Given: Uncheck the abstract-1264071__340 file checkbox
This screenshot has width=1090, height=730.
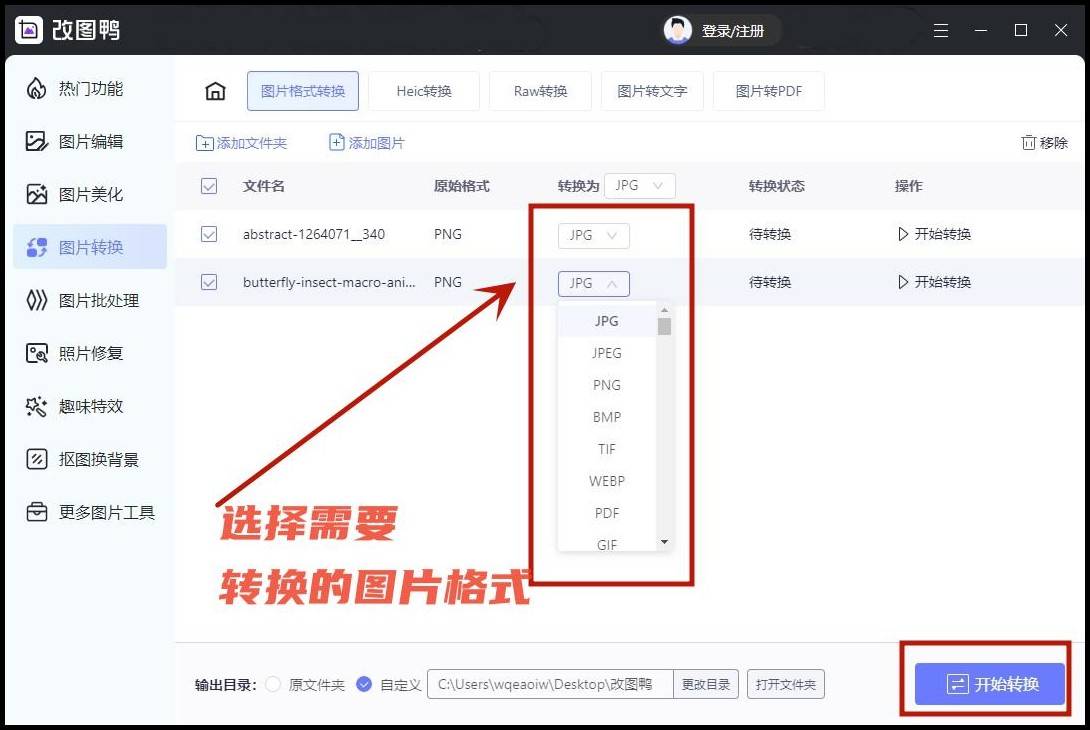Looking at the screenshot, I should (x=209, y=234).
